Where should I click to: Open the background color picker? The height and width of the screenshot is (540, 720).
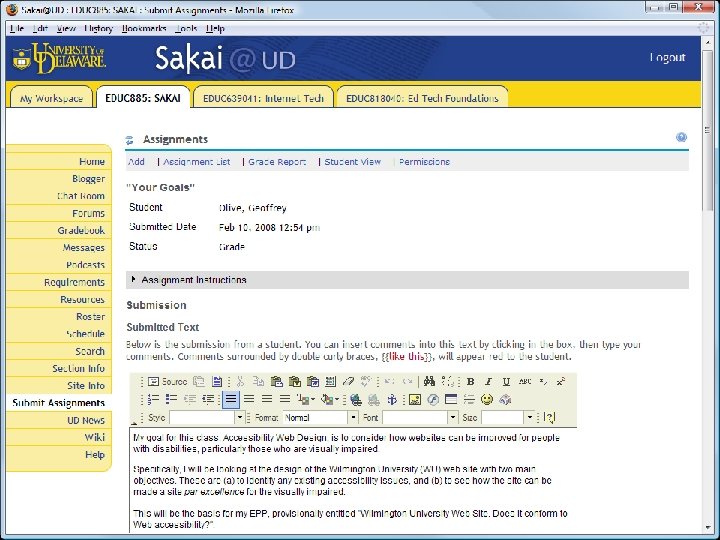(x=329, y=399)
